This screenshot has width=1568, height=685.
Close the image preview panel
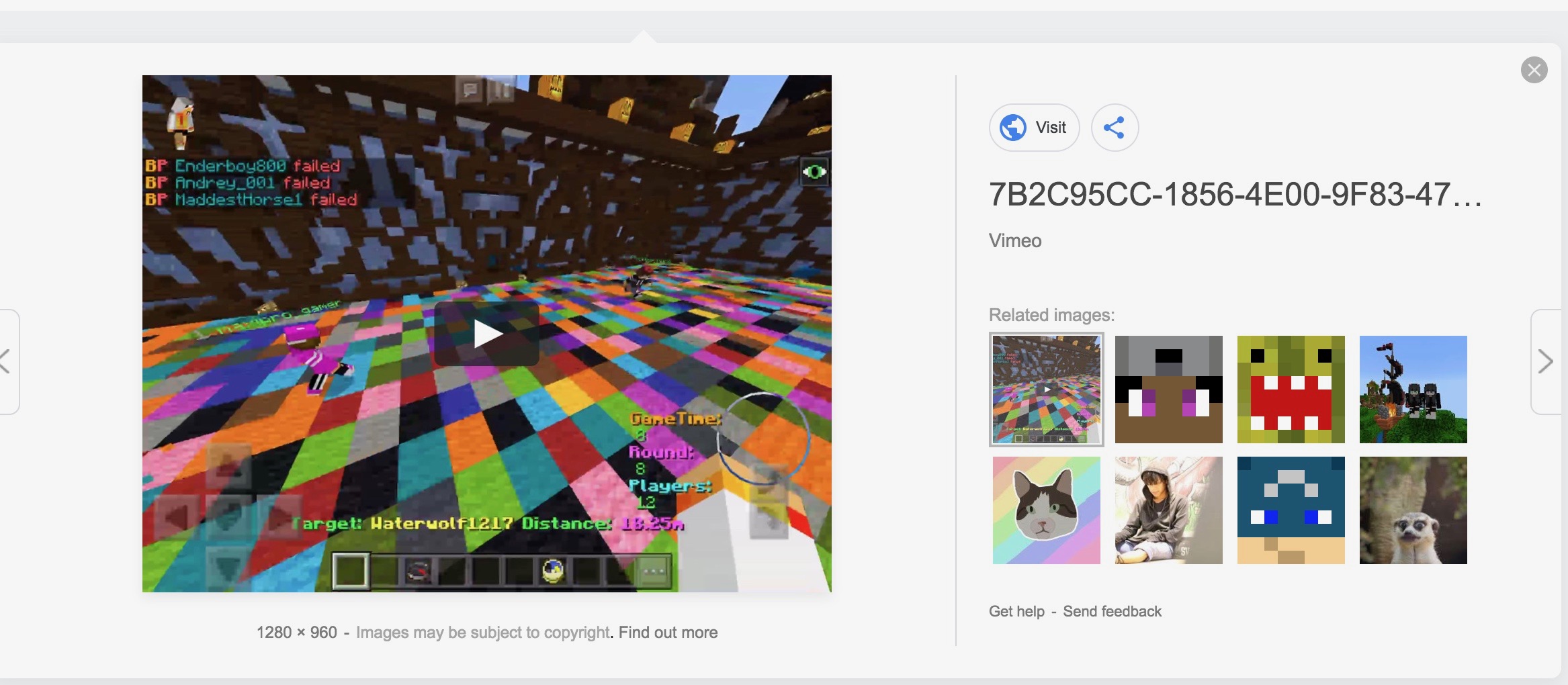coord(1534,70)
